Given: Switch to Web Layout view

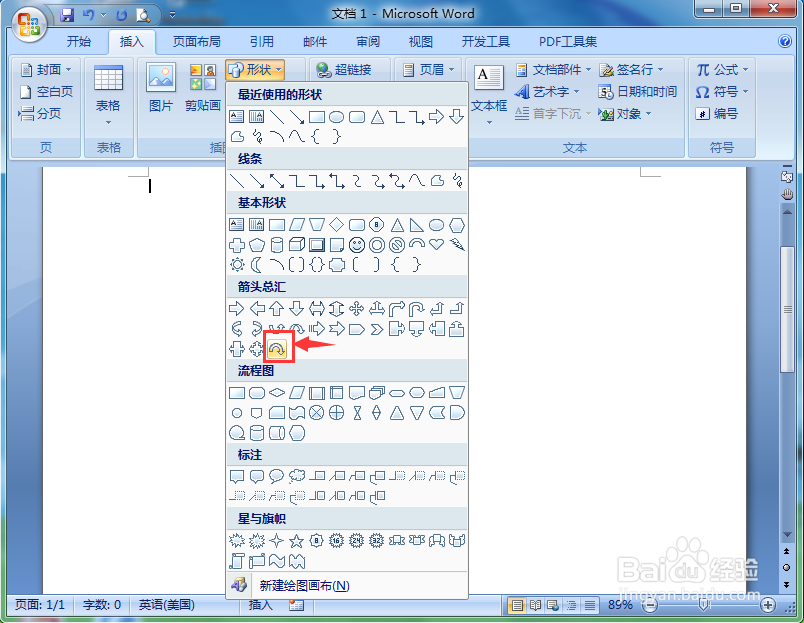Looking at the screenshot, I should [553, 605].
